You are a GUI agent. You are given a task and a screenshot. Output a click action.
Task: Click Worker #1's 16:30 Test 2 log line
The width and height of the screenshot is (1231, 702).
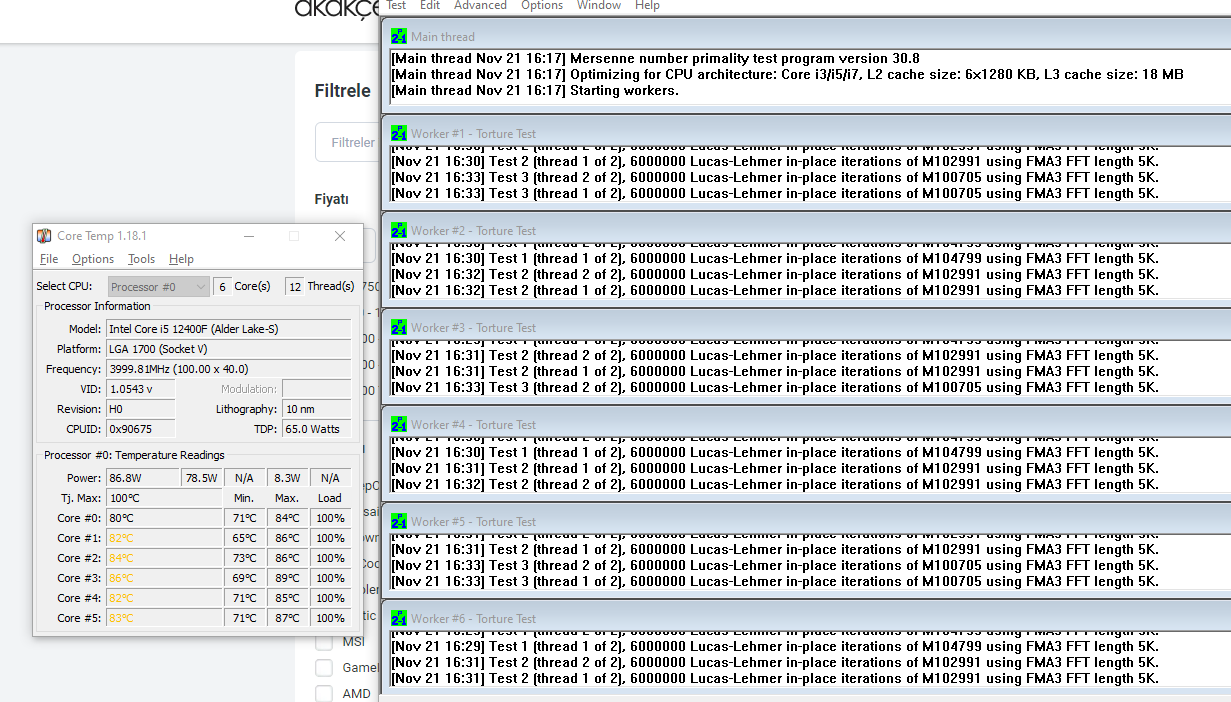tap(774, 162)
